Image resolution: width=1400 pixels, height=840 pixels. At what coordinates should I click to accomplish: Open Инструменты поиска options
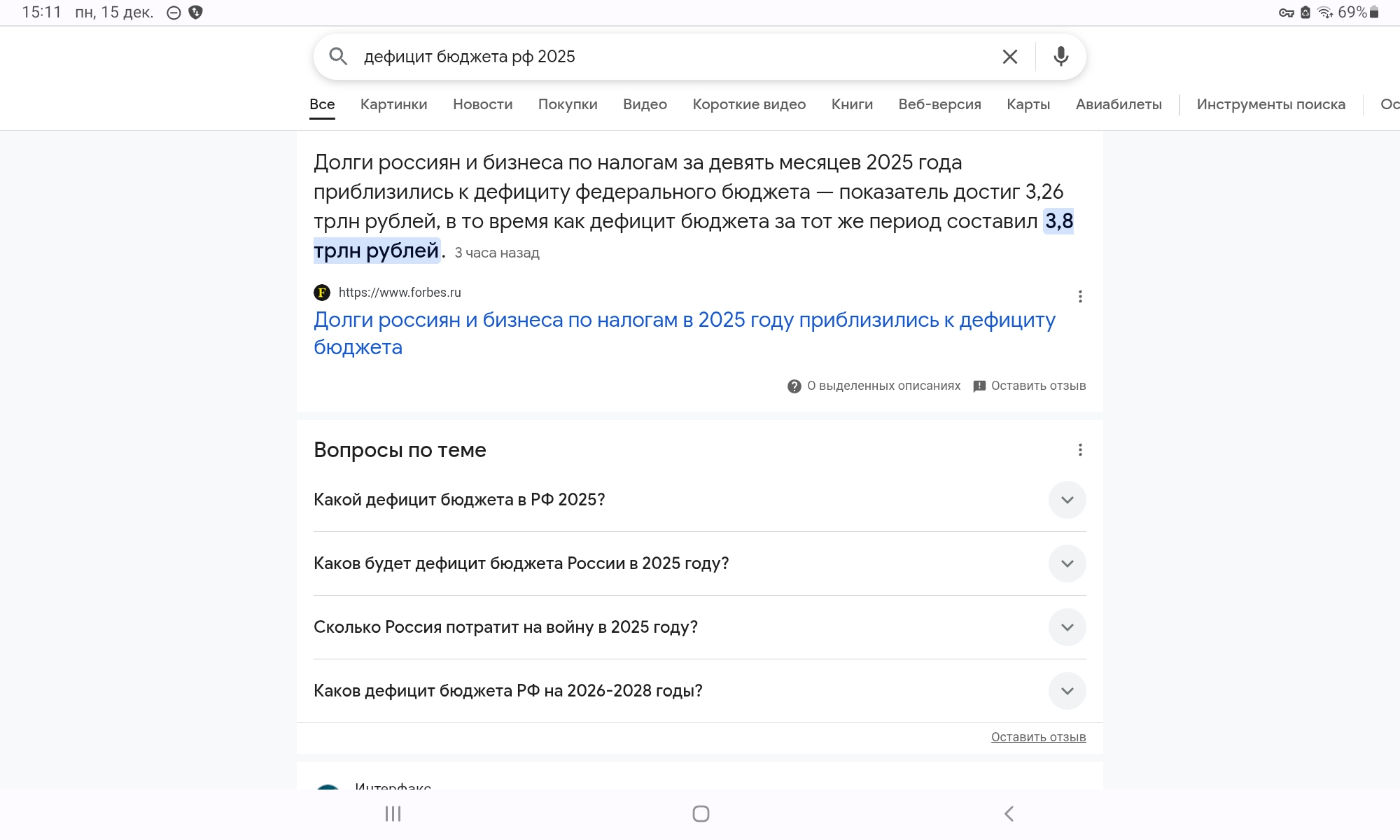1270,104
